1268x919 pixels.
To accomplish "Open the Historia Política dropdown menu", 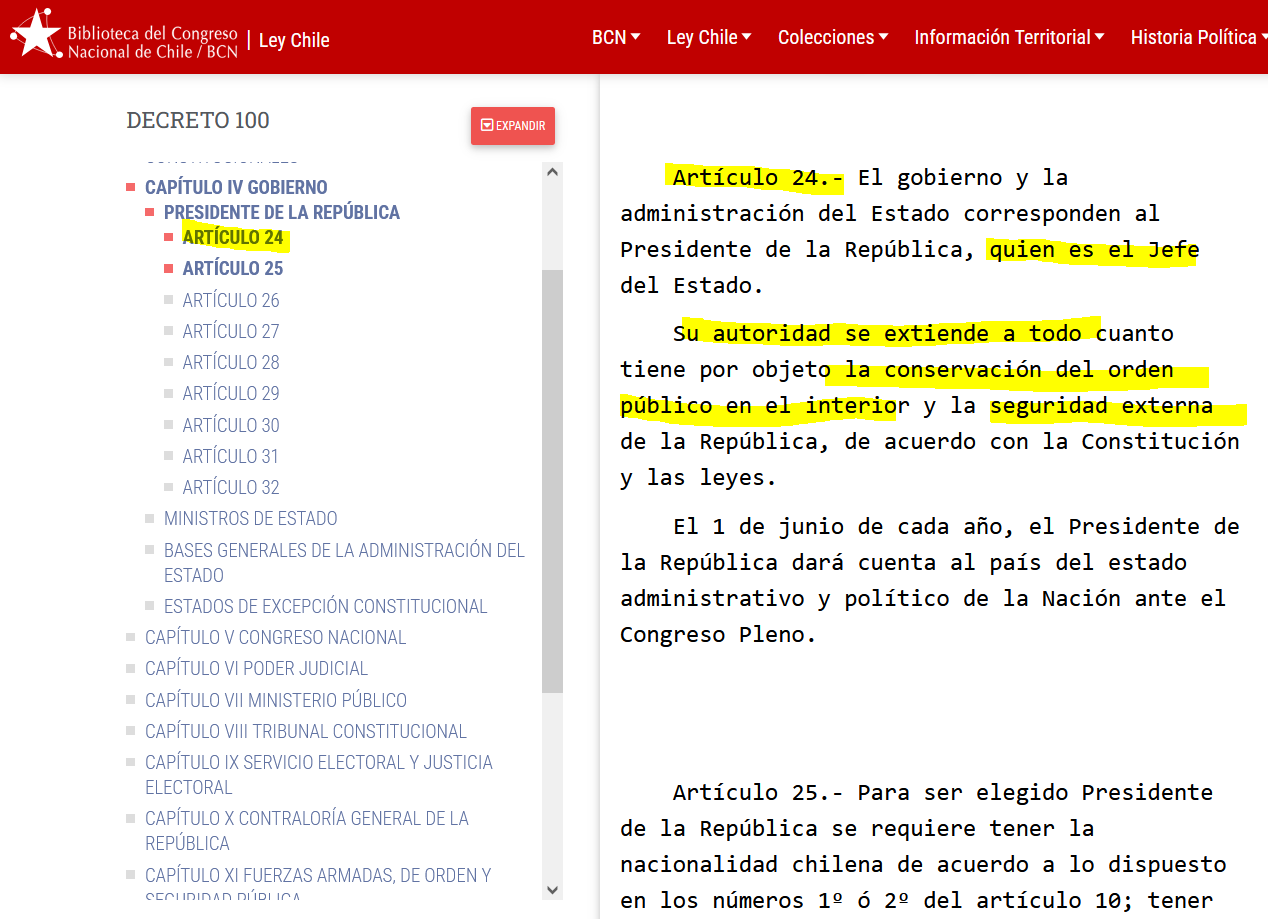I will tap(1199, 37).
